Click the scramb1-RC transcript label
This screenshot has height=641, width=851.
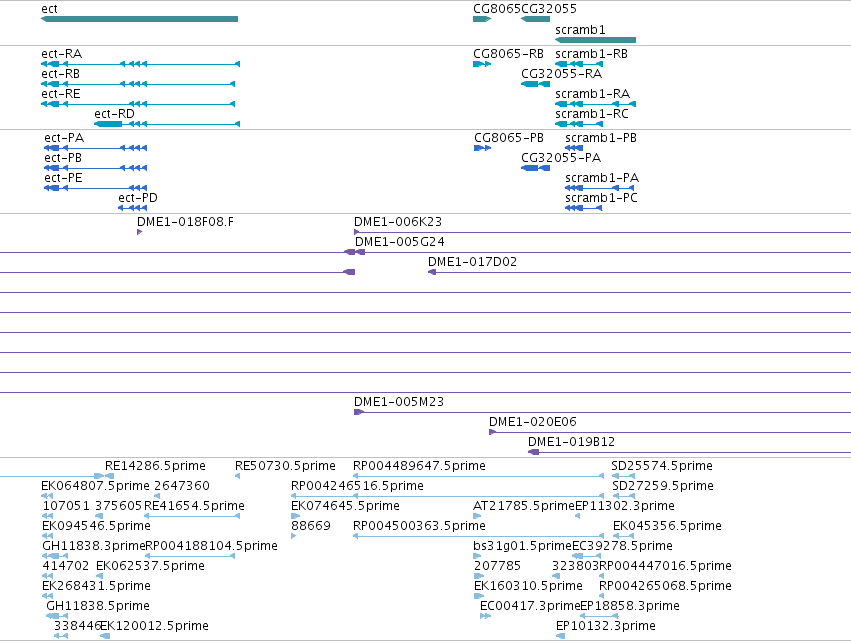tap(592, 114)
